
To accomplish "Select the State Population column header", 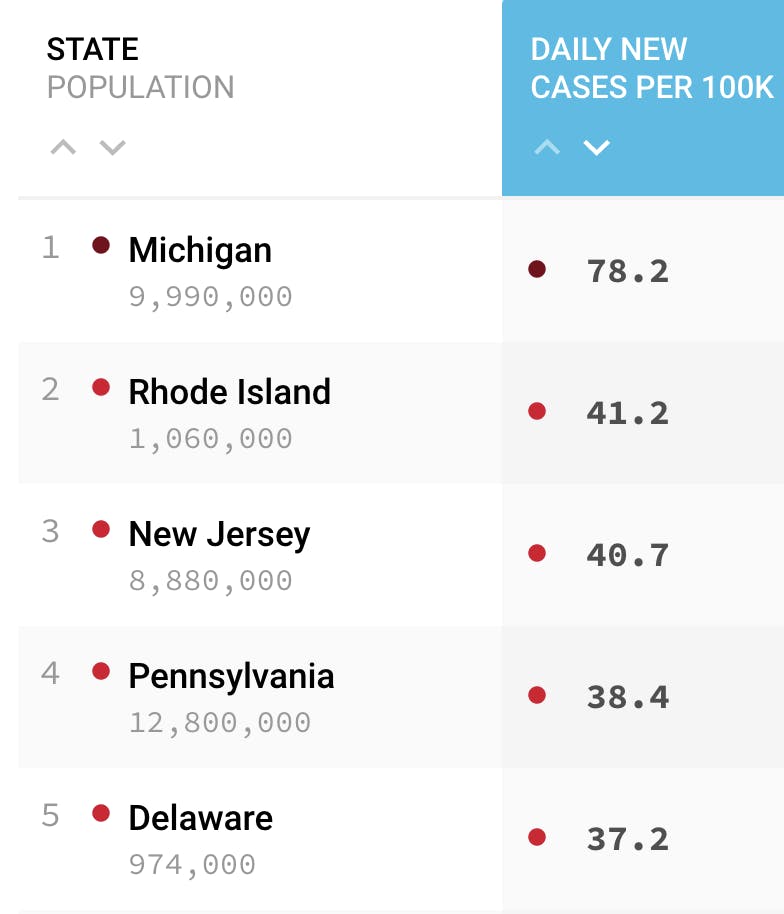I will pyautogui.click(x=140, y=68).
